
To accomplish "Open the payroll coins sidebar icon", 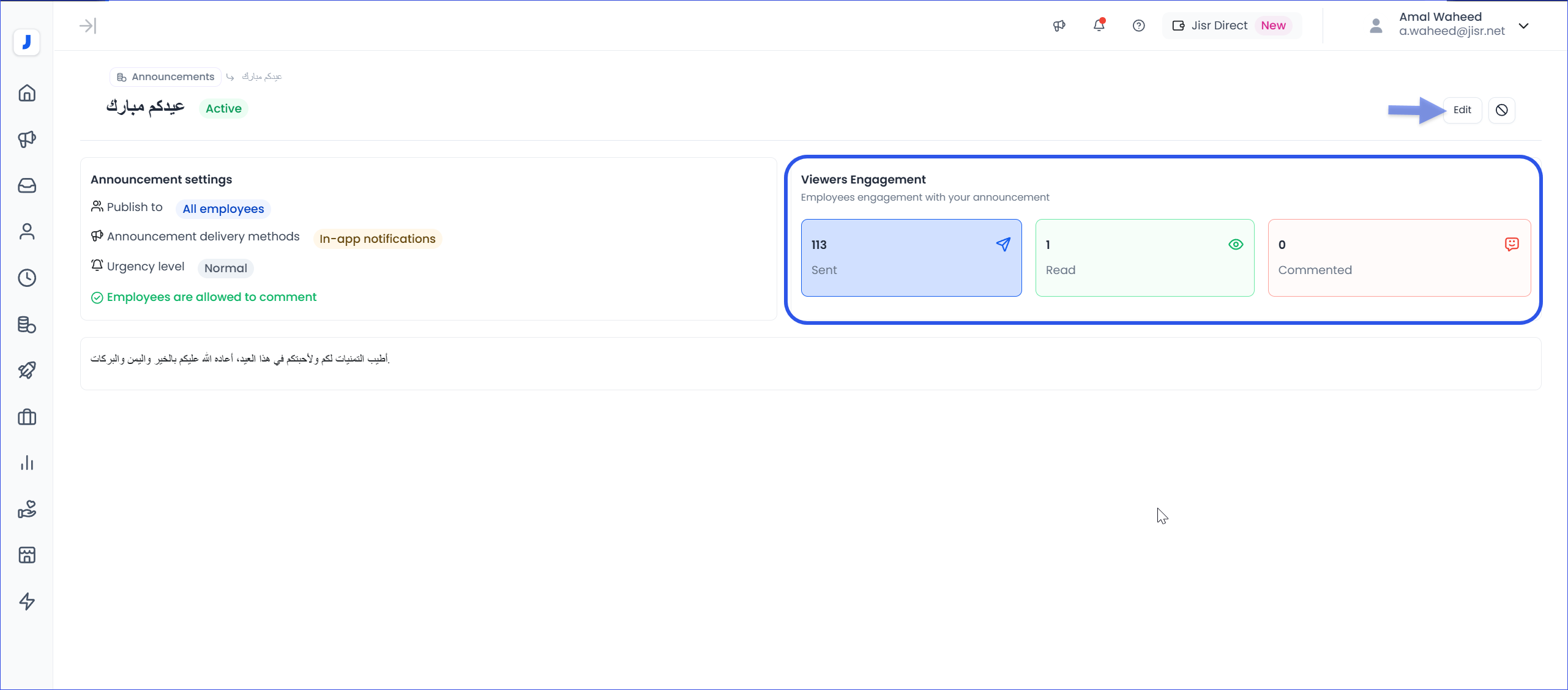I will click(27, 324).
